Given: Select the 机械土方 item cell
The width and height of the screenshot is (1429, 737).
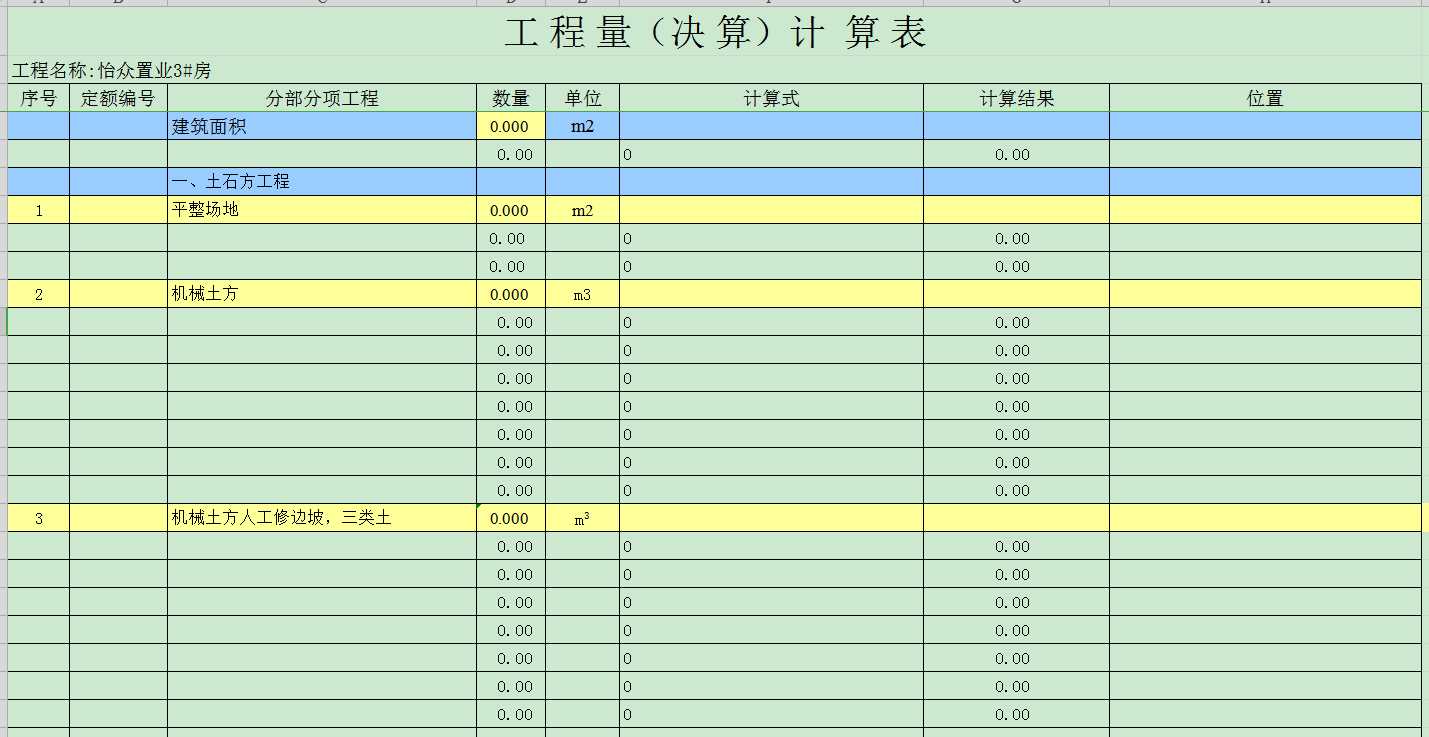Looking at the screenshot, I should (322, 294).
